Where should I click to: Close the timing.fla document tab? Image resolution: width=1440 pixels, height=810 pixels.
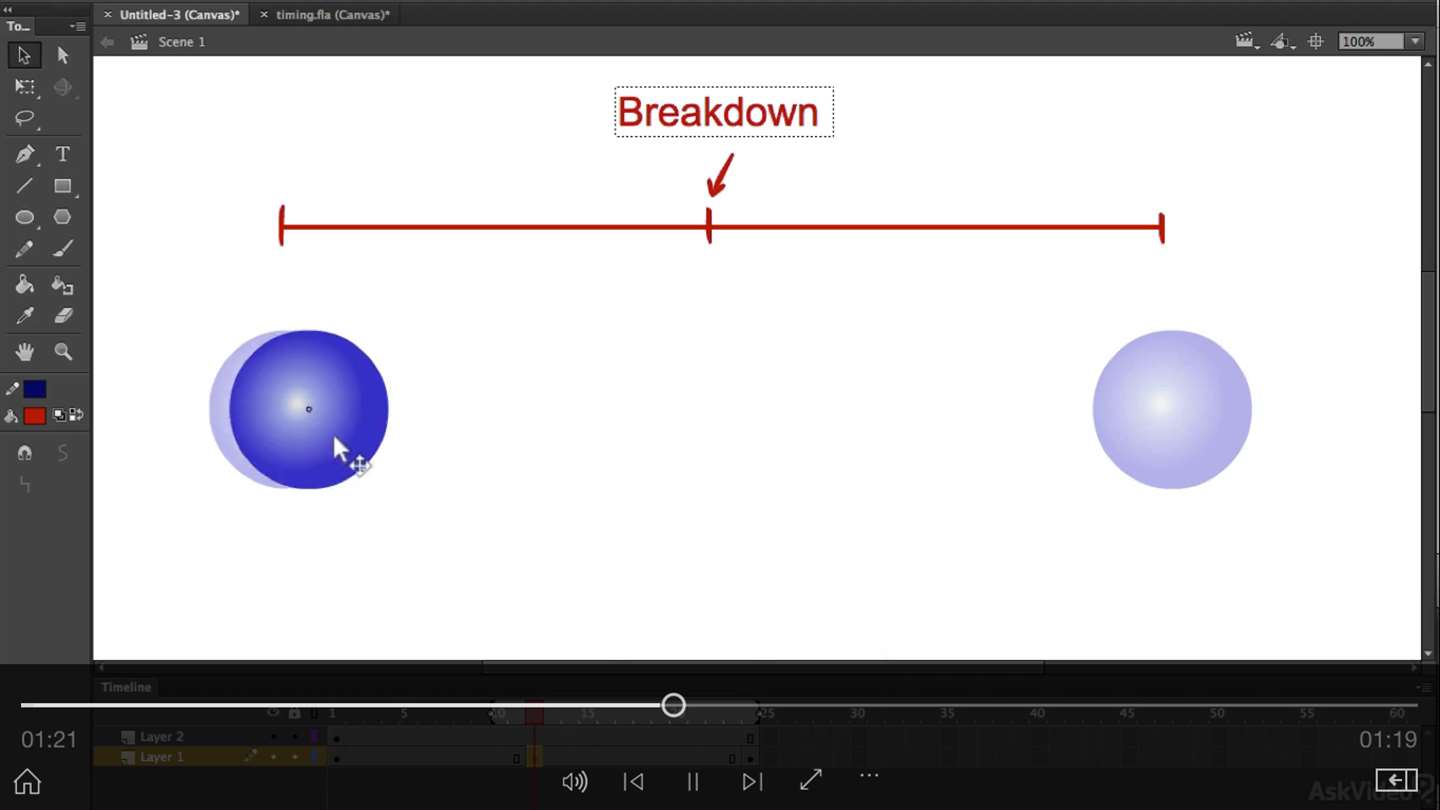(264, 15)
